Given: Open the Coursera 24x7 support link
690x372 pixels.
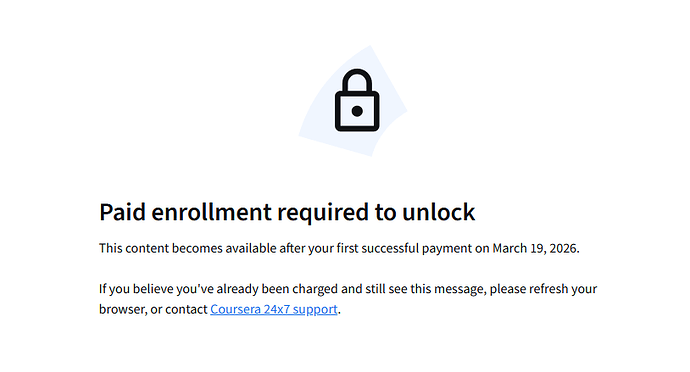Looking at the screenshot, I should click(x=274, y=309).
